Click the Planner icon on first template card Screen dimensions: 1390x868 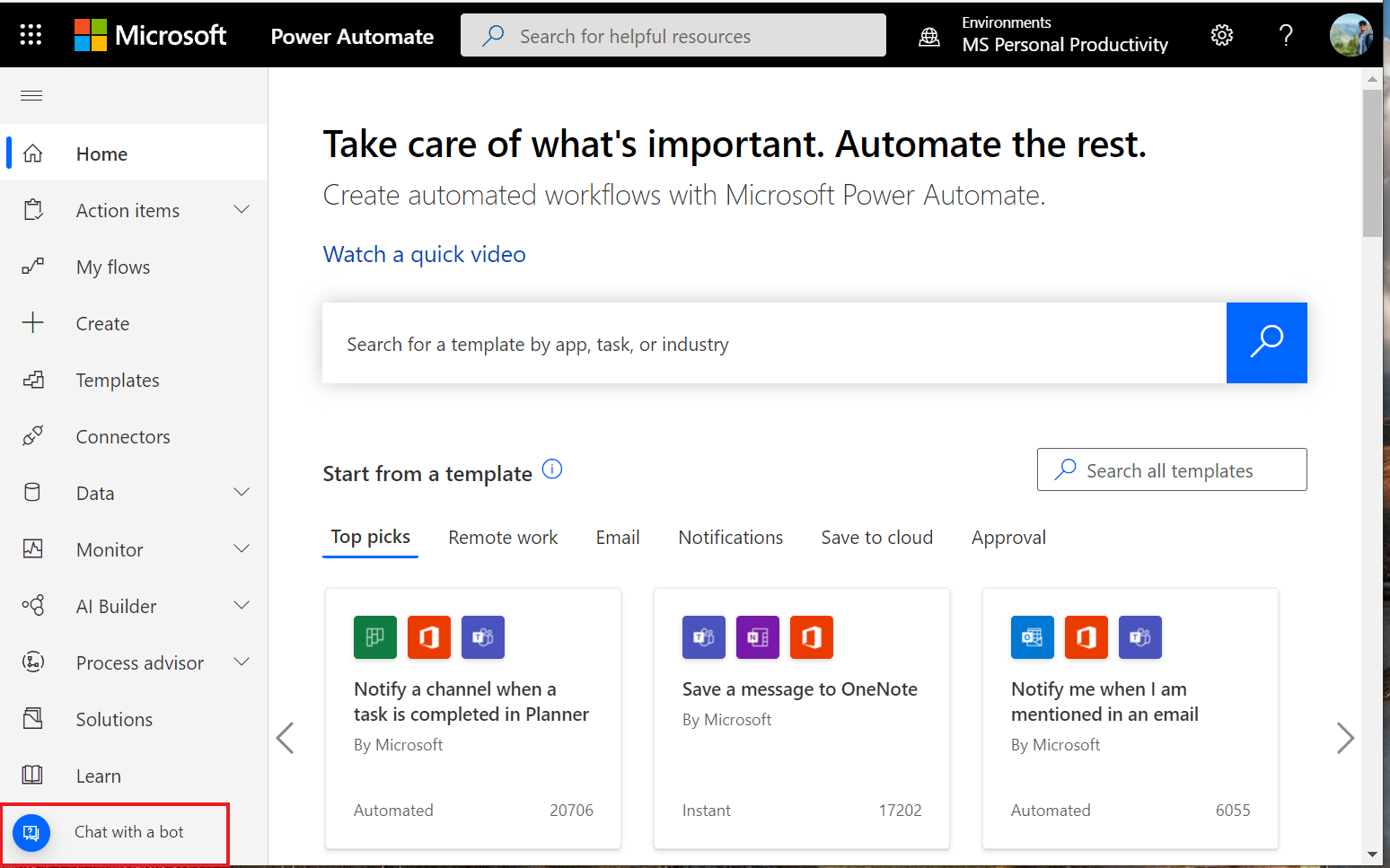click(375, 637)
